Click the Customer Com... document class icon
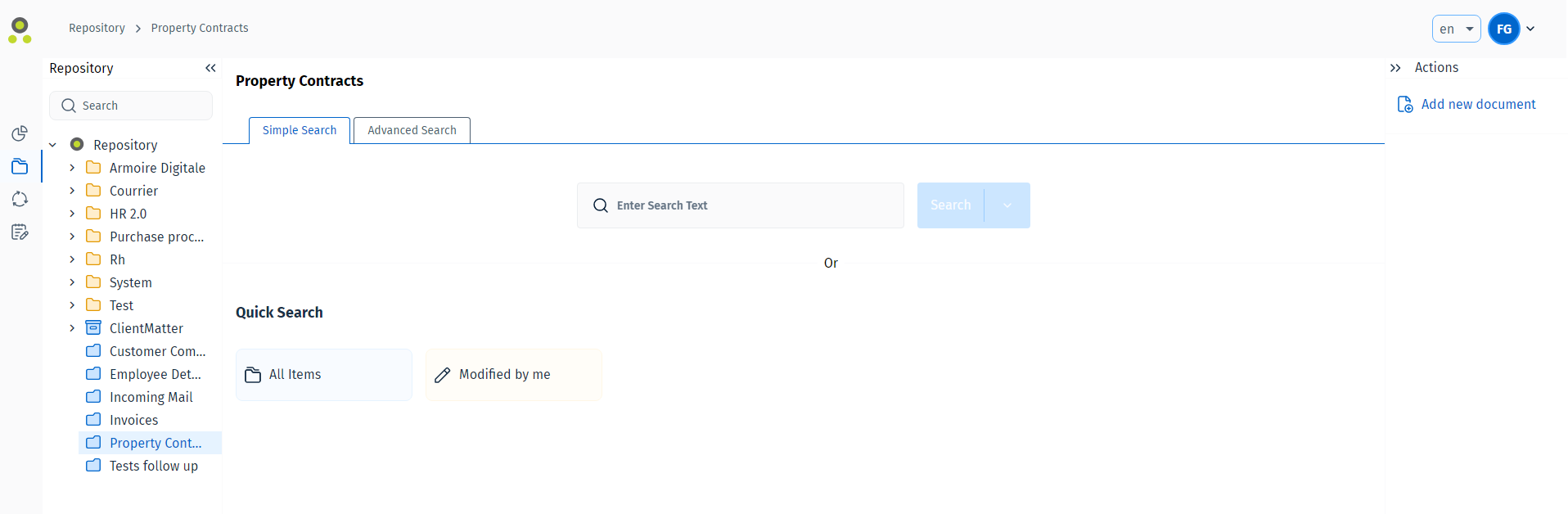The image size is (1568, 514). (93, 350)
